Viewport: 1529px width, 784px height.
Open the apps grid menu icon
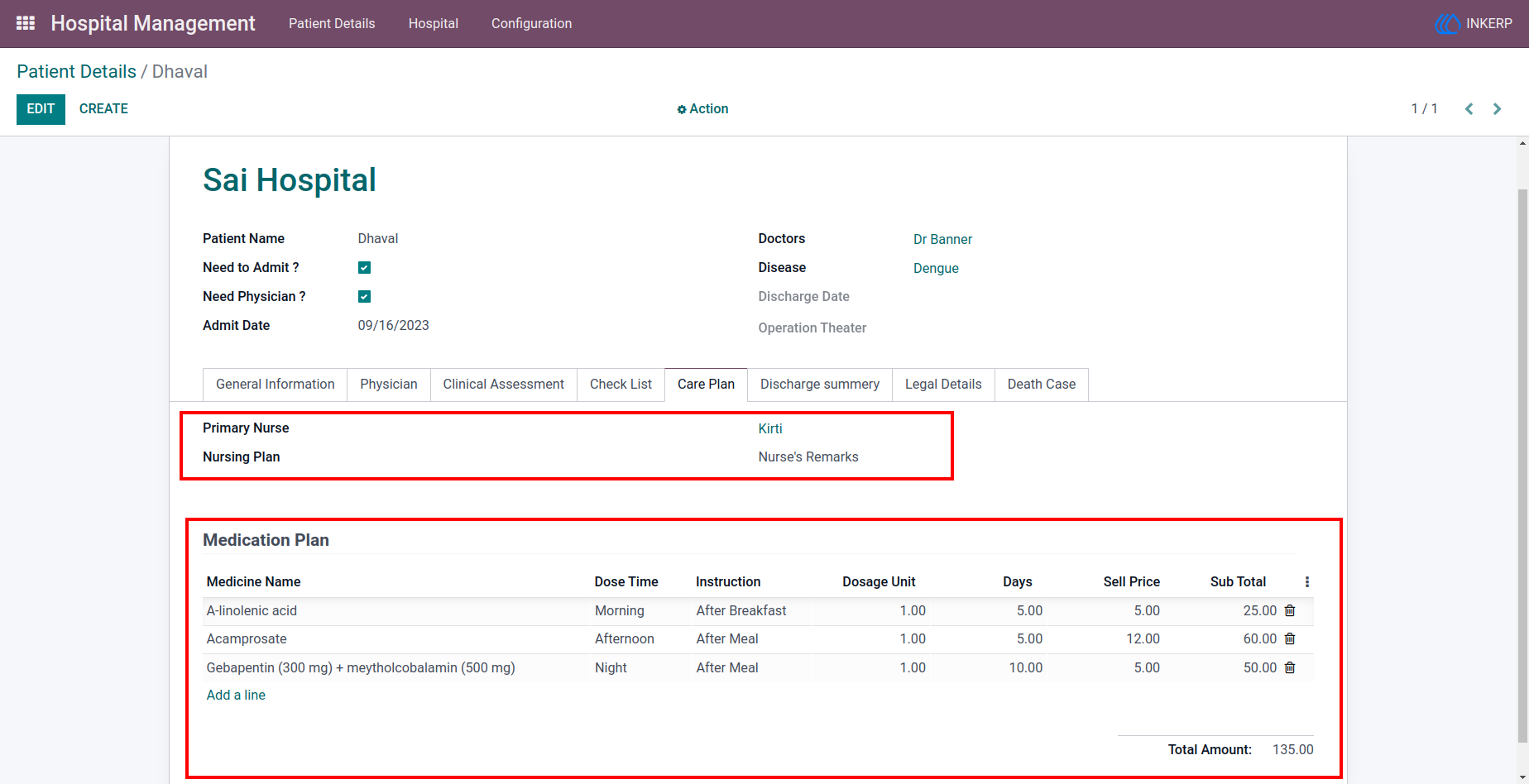tap(26, 23)
